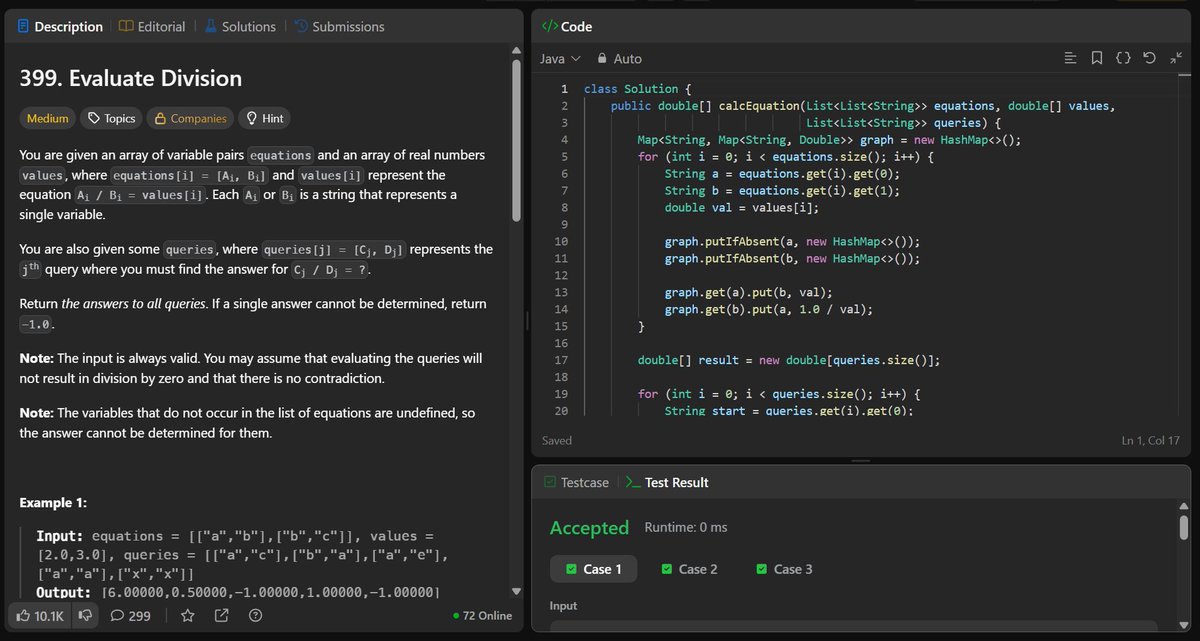This screenshot has width=1200, height=641.
Task: Click the 'Input' label in test result
Action: pyautogui.click(x=564, y=606)
